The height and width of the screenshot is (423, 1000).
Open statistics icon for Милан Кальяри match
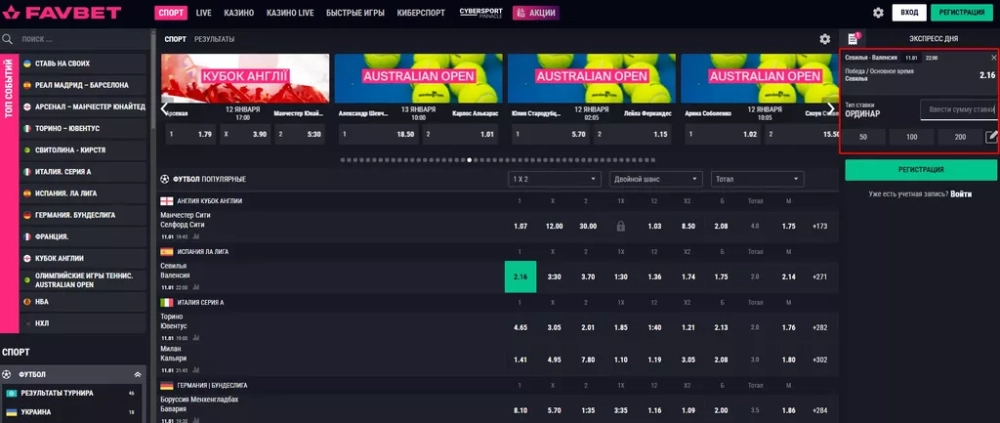[196, 370]
